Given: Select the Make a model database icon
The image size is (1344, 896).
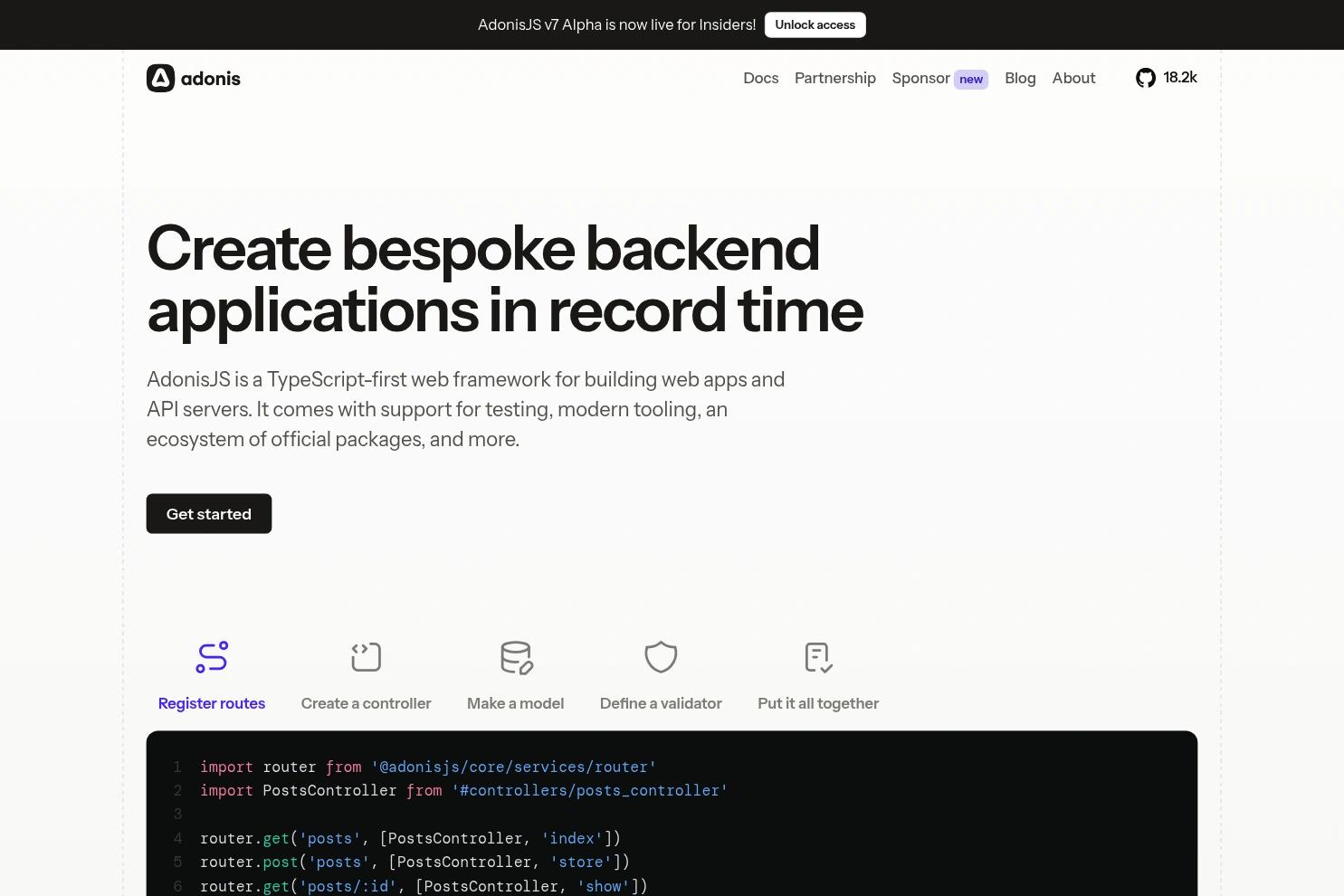Looking at the screenshot, I should (516, 657).
